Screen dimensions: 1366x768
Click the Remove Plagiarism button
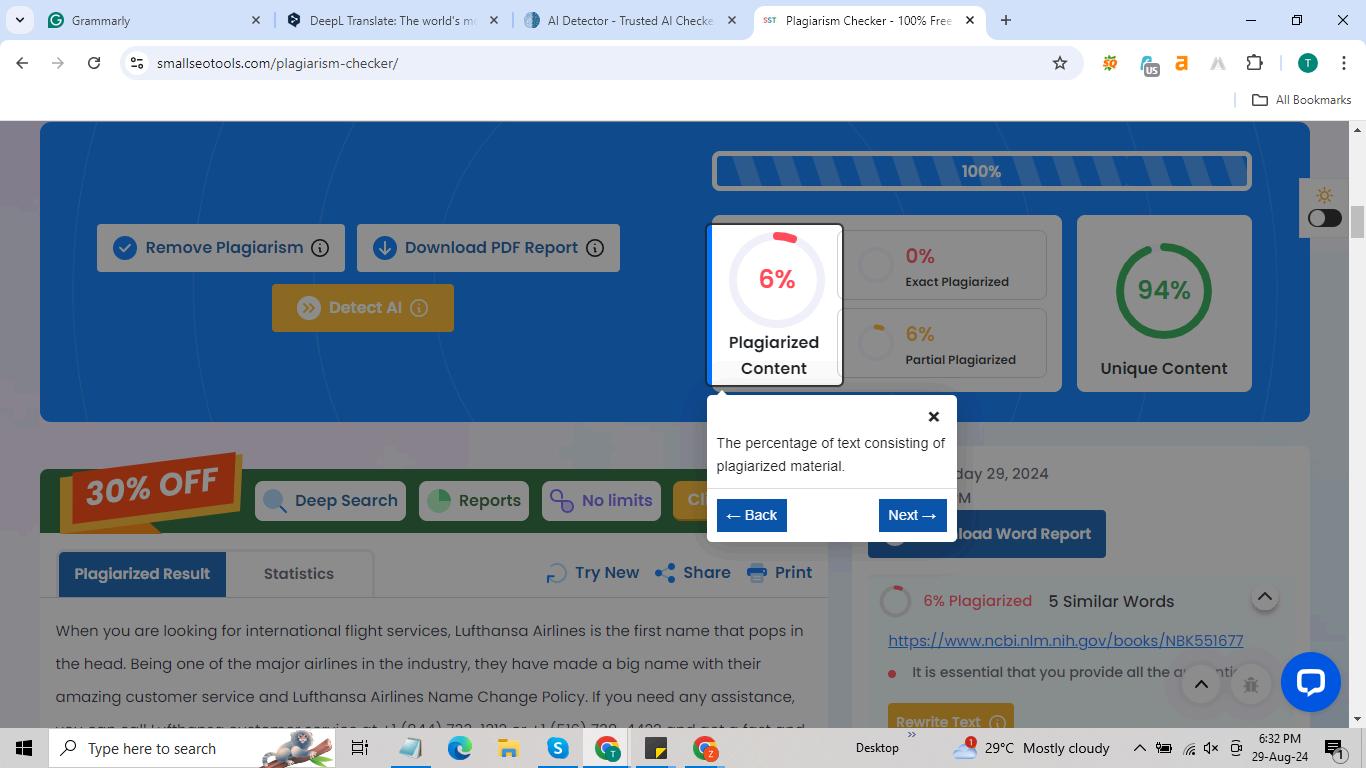pyautogui.click(x=221, y=248)
